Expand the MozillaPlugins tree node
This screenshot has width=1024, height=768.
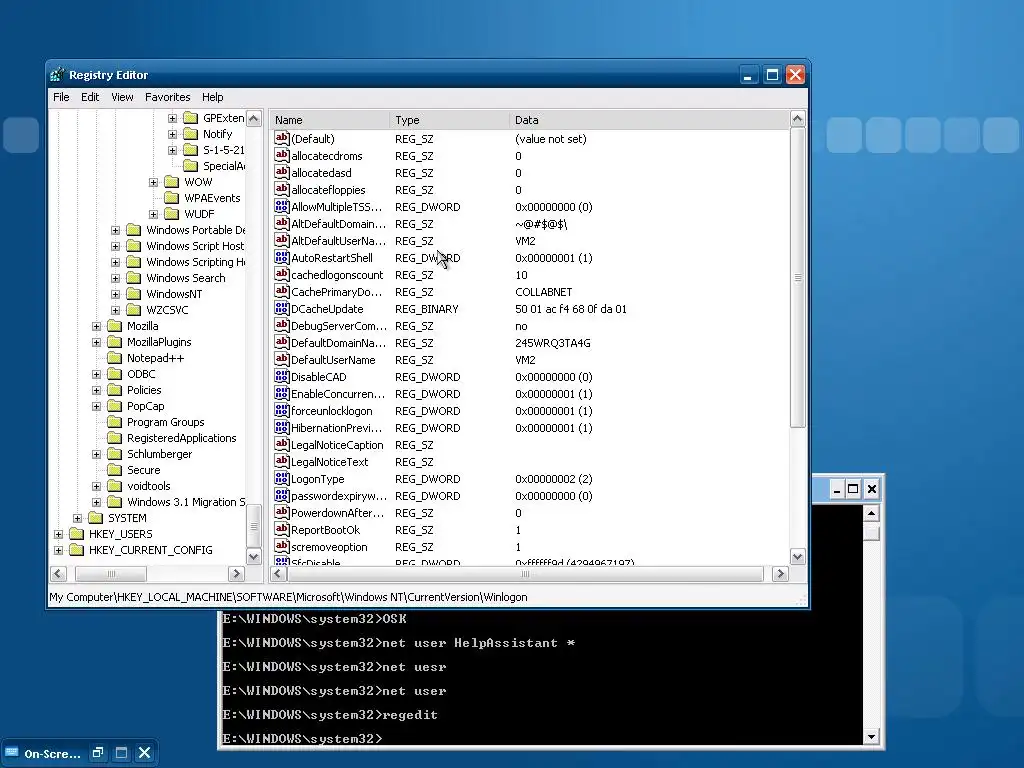pyautogui.click(x=97, y=342)
